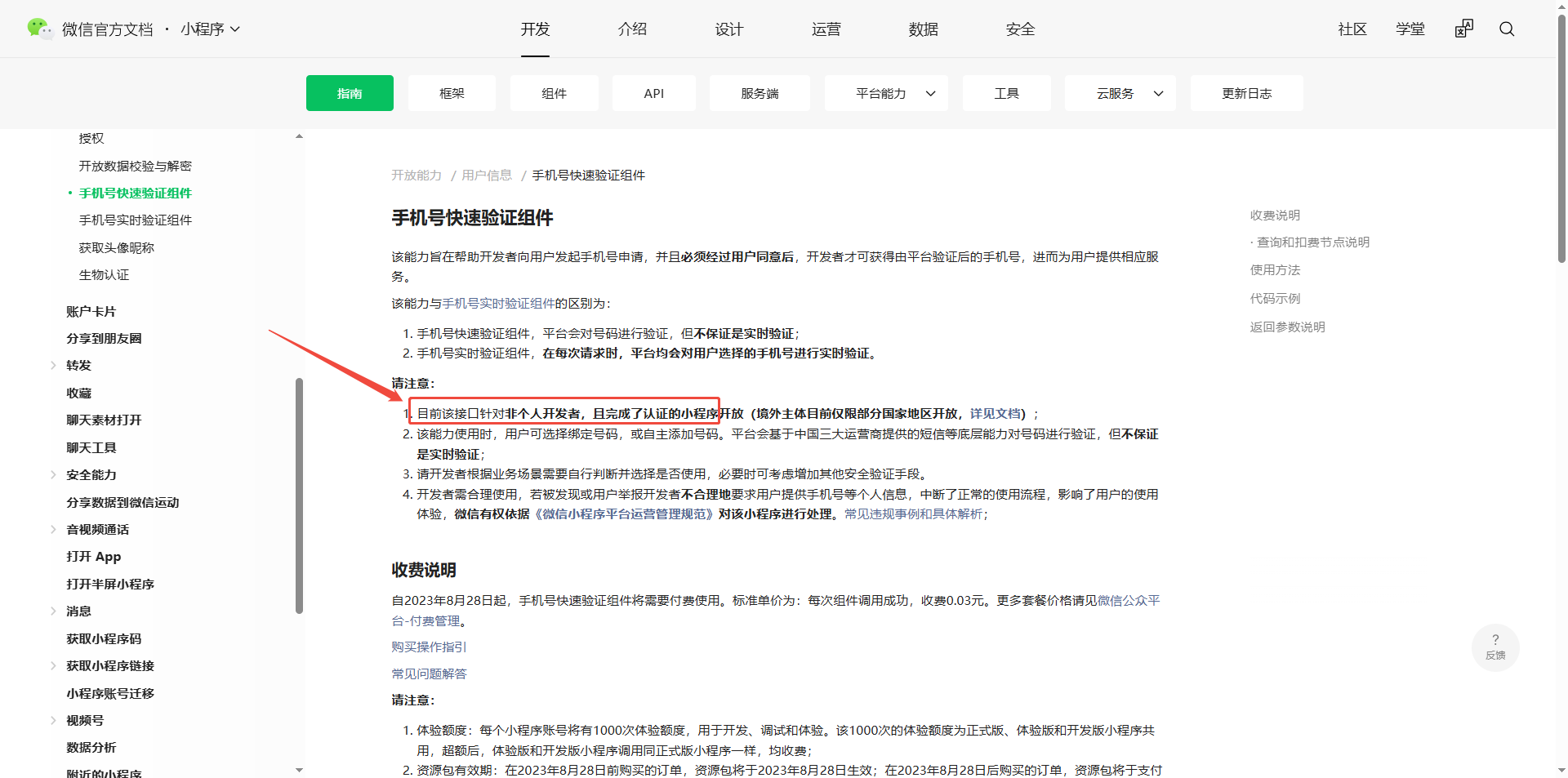Select the 更新日志 sub-navigation button

click(1246, 93)
